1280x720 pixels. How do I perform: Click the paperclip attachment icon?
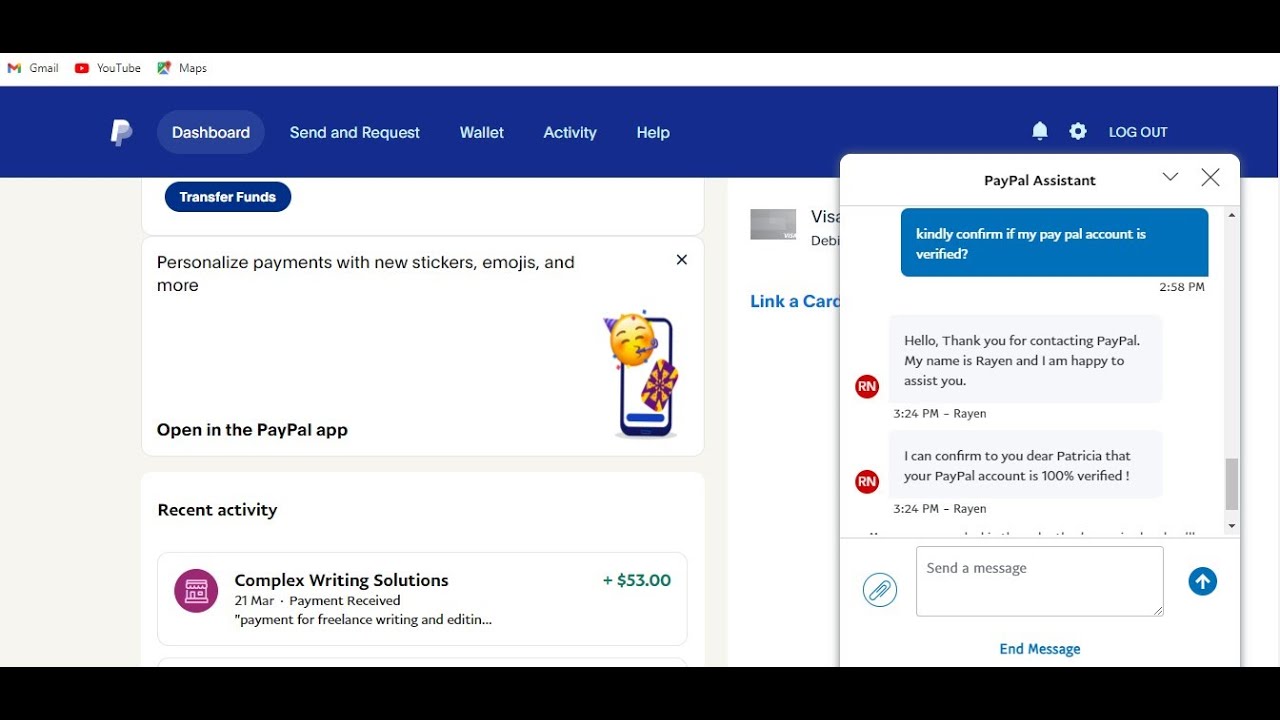[x=880, y=590]
